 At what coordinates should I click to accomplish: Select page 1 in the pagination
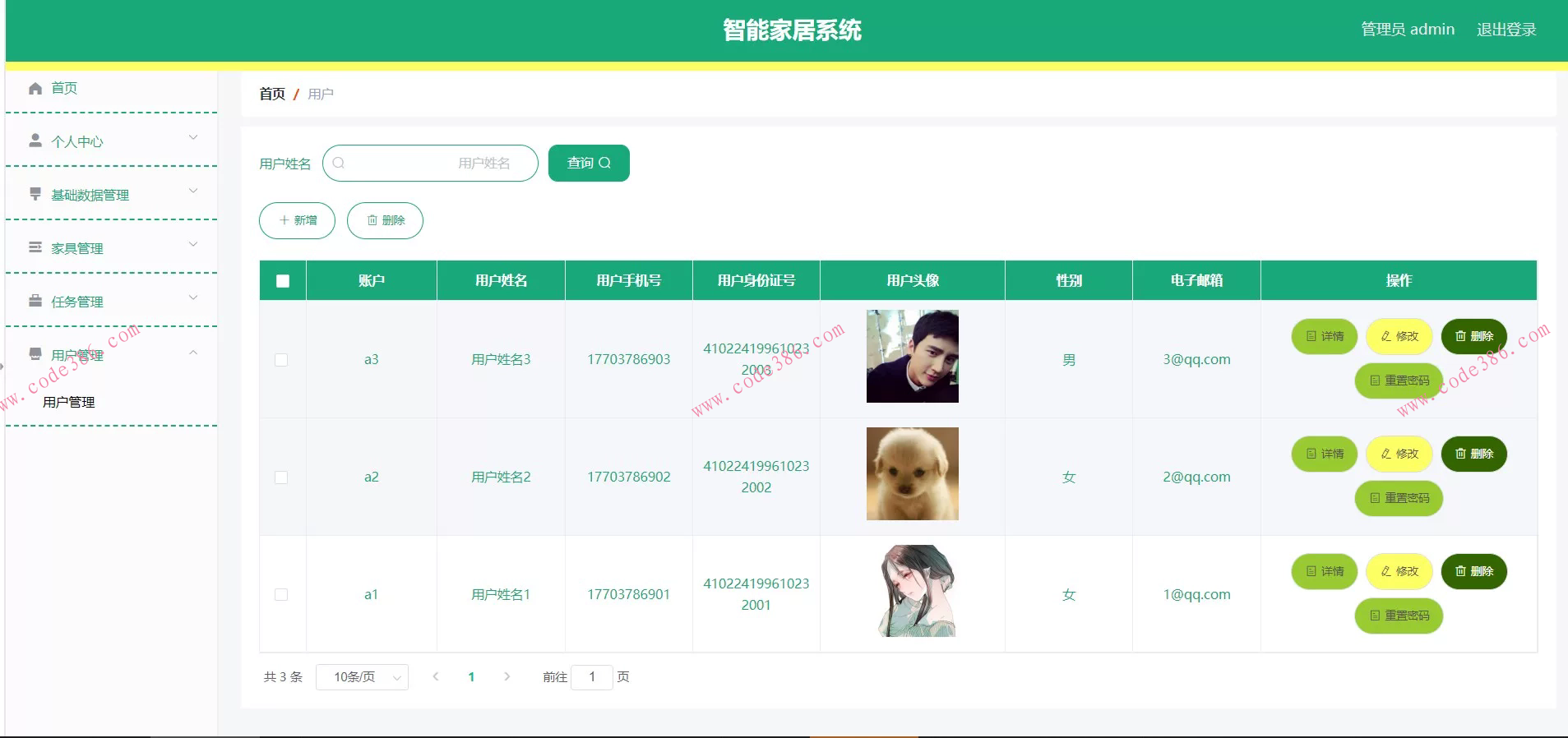471,677
